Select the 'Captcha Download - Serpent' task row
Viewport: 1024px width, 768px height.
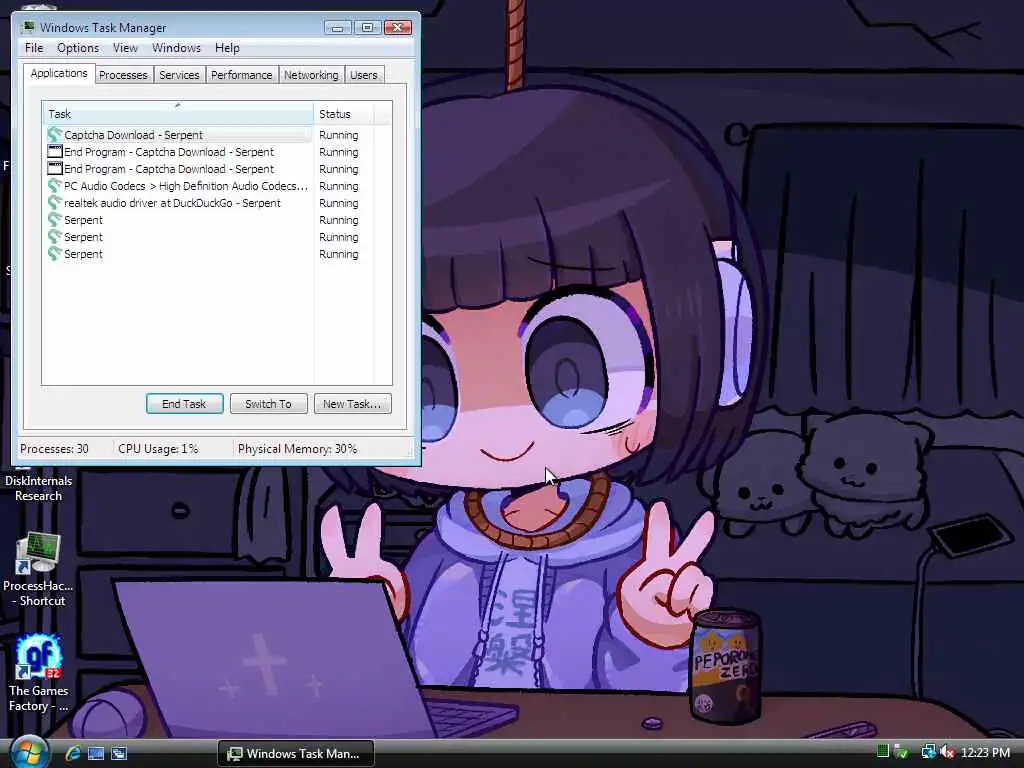(x=178, y=135)
